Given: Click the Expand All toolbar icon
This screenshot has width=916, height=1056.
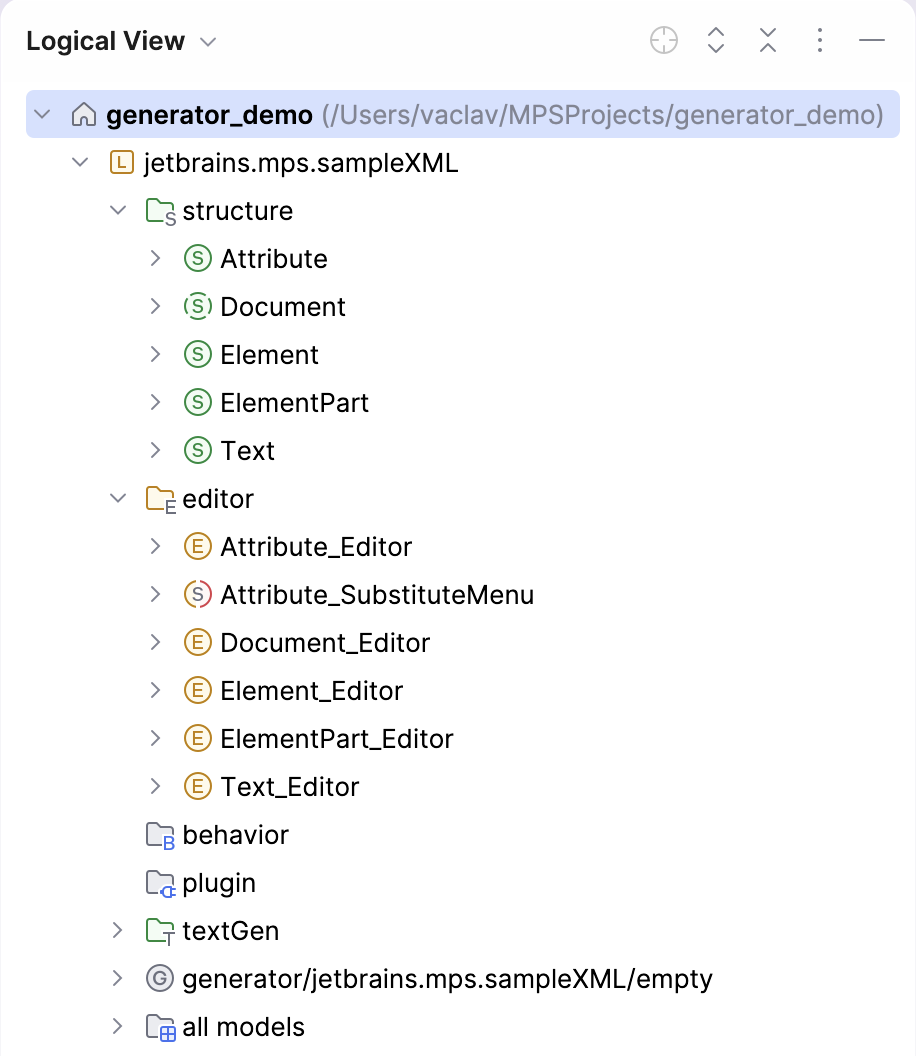Looking at the screenshot, I should coord(716,40).
